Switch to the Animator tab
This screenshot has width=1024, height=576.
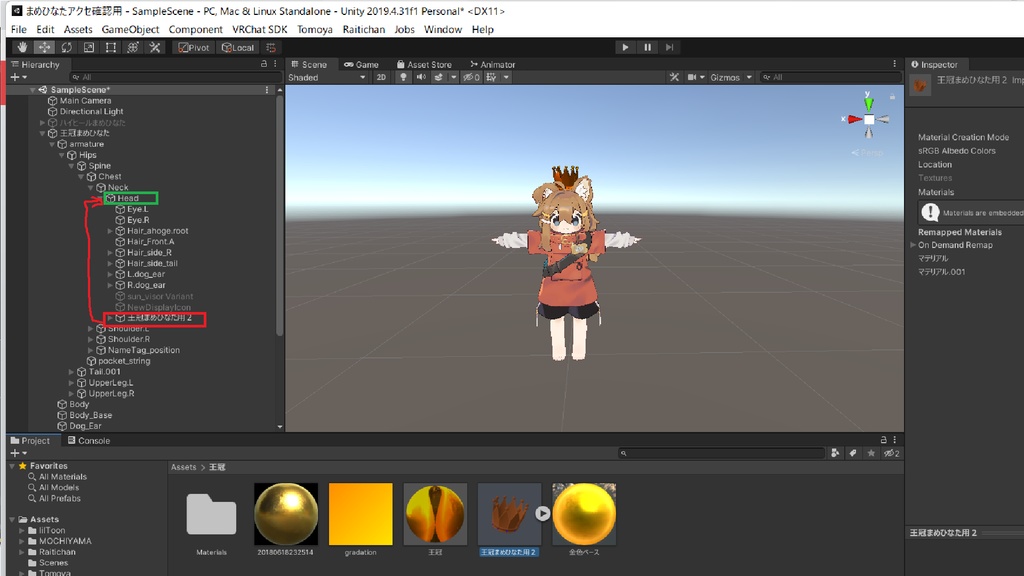(x=492, y=64)
